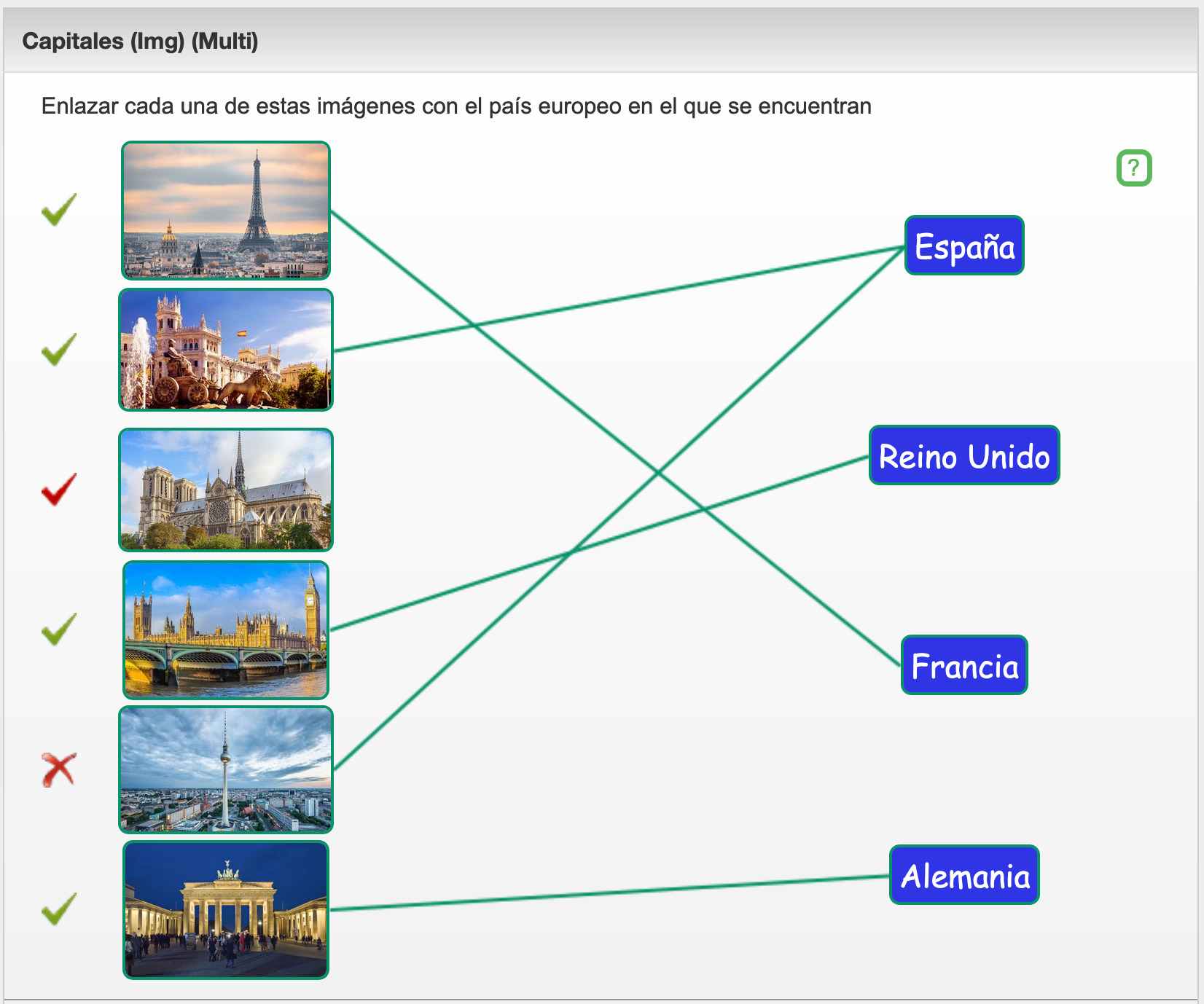Screen dimensions: 1204x1004
Task: Click the red X beside Berlin TV tower
Action: click(59, 769)
